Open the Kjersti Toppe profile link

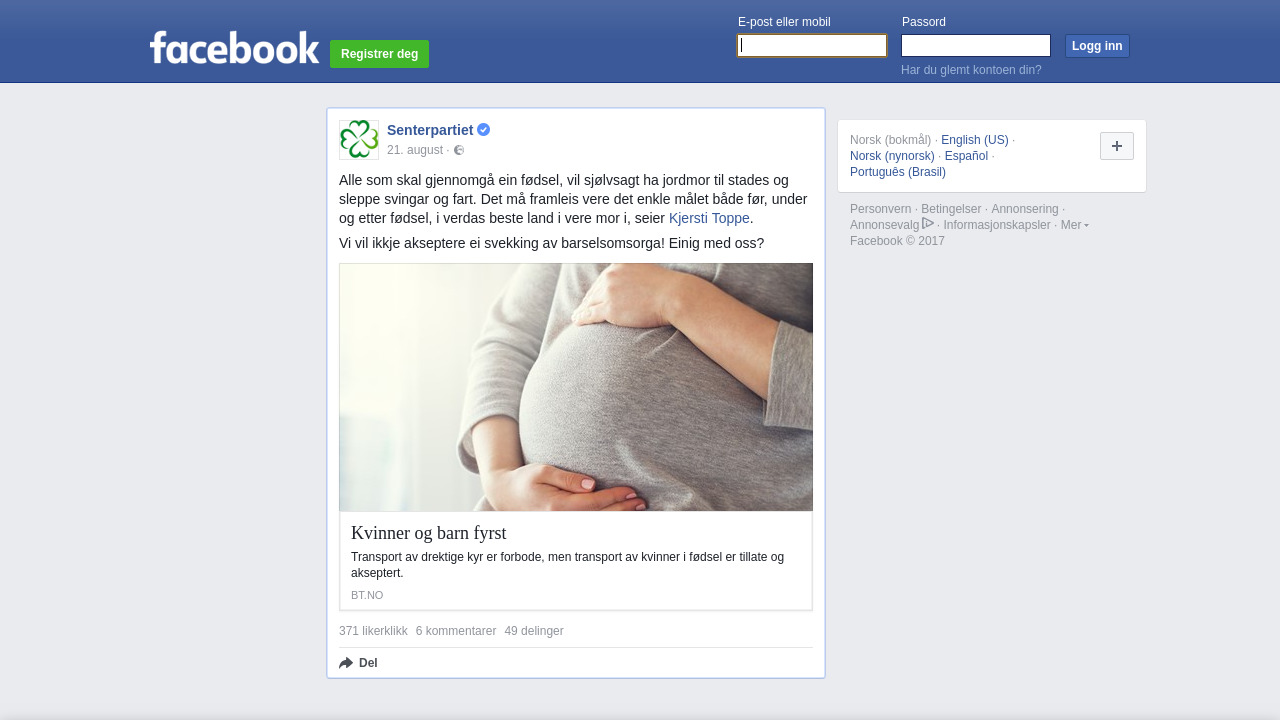coord(709,218)
